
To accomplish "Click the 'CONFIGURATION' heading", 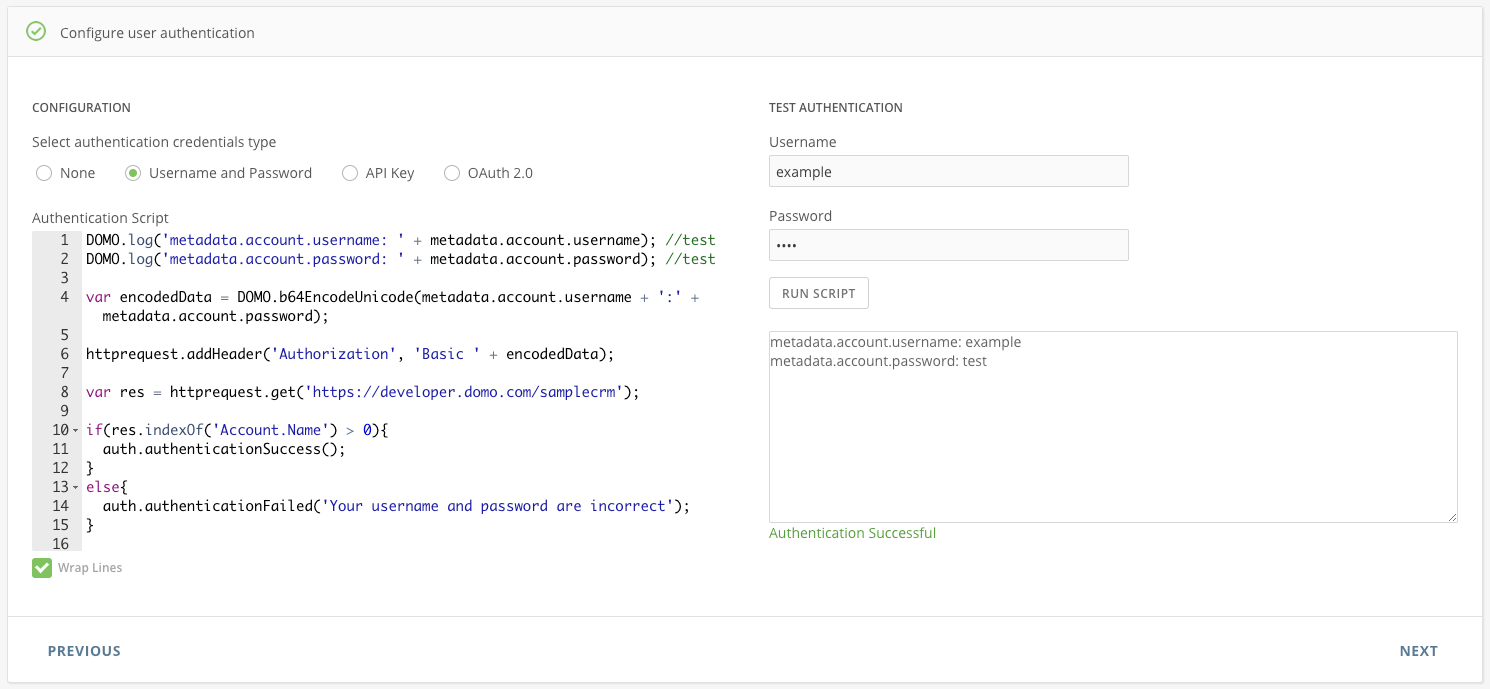I will [81, 108].
